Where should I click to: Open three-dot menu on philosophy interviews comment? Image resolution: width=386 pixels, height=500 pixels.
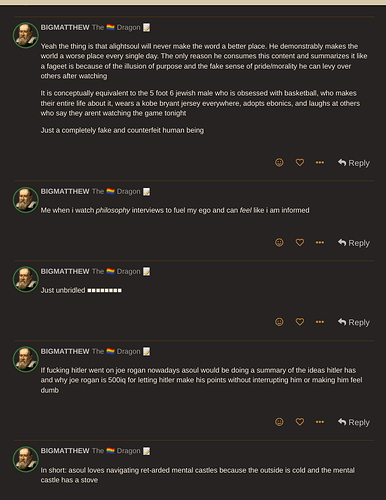coord(320,242)
